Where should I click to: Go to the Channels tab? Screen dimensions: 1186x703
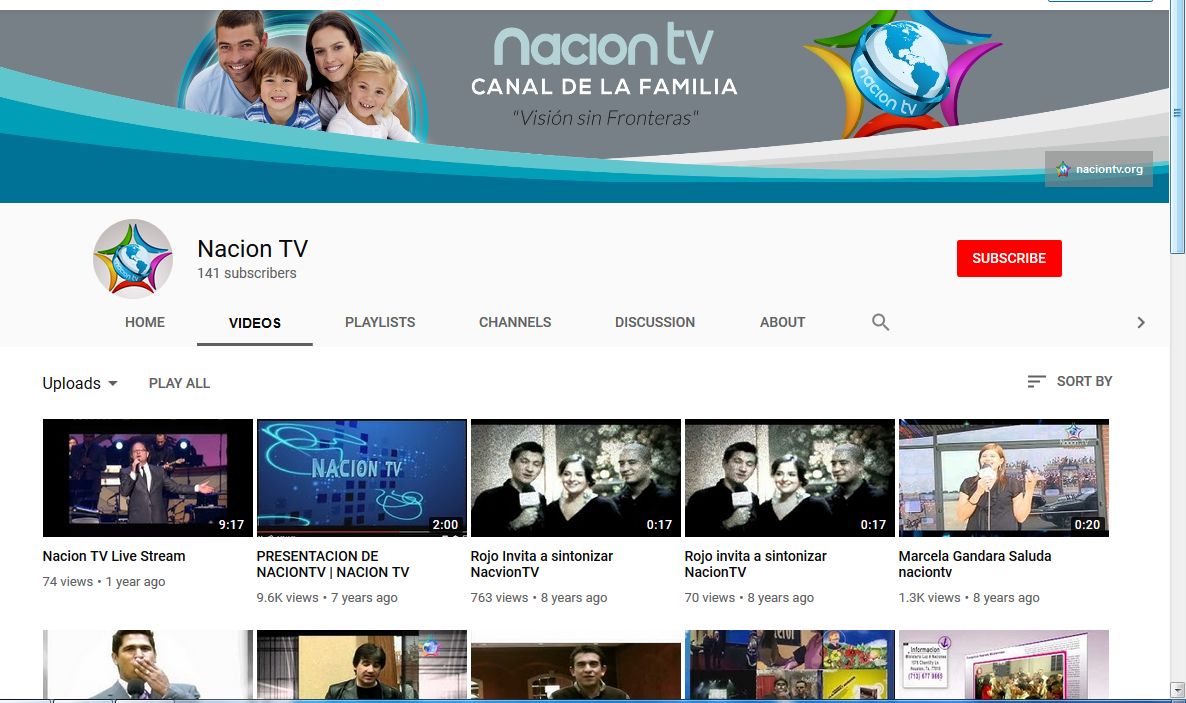coord(515,322)
